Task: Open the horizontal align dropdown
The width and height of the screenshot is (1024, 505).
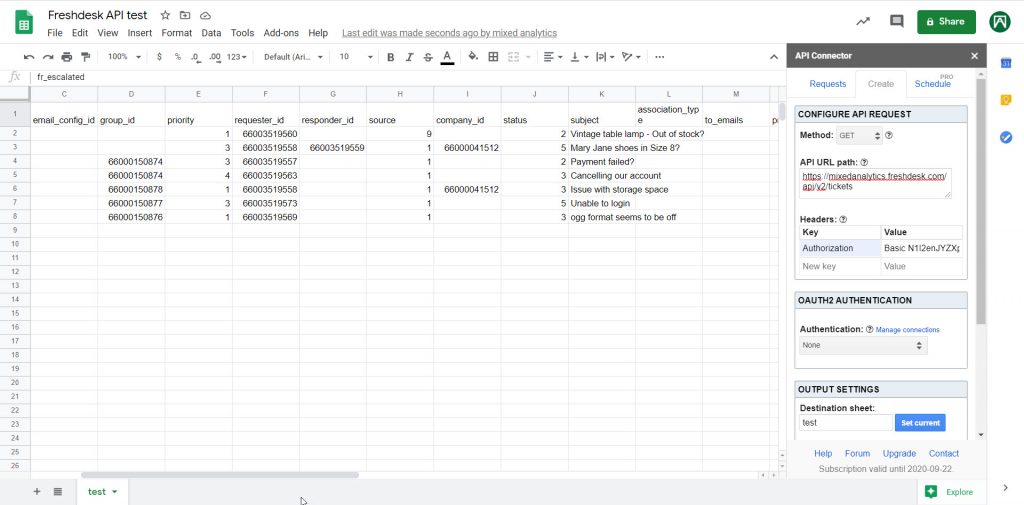Action: tap(552, 57)
